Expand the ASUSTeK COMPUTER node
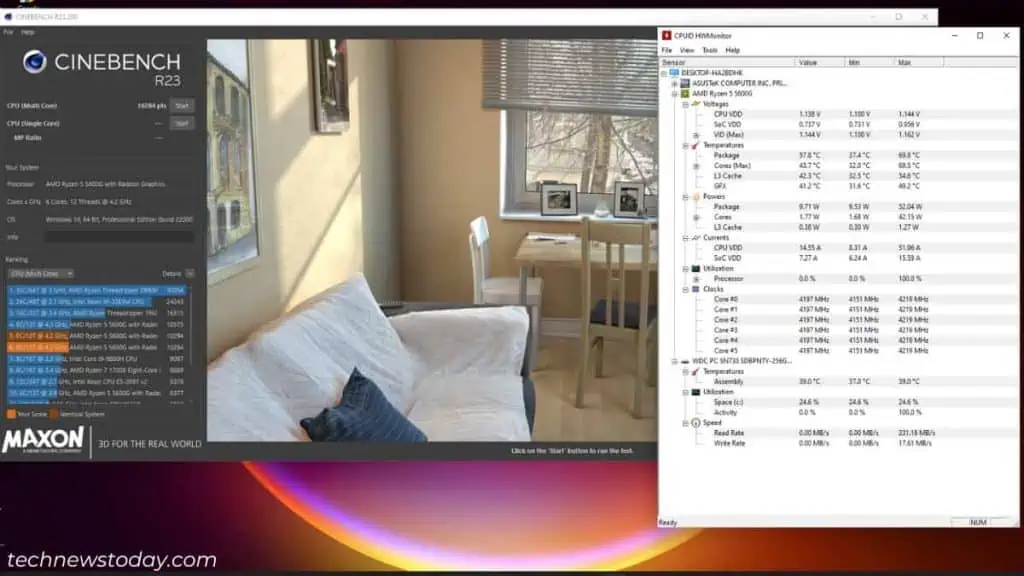The image size is (1024, 576). 675,84
